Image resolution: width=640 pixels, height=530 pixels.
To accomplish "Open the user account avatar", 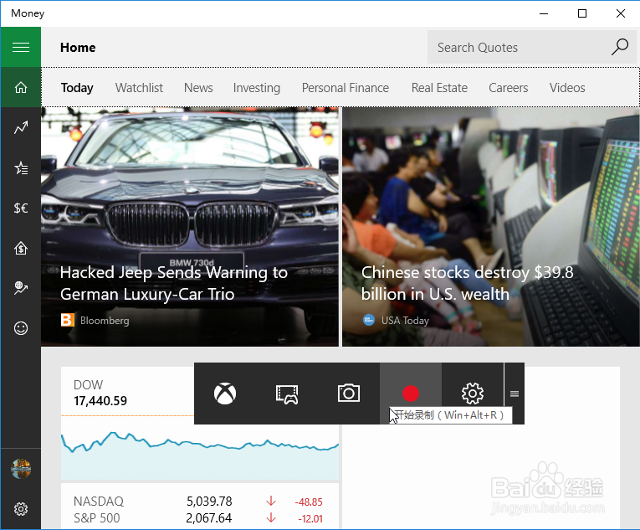I will [21, 469].
